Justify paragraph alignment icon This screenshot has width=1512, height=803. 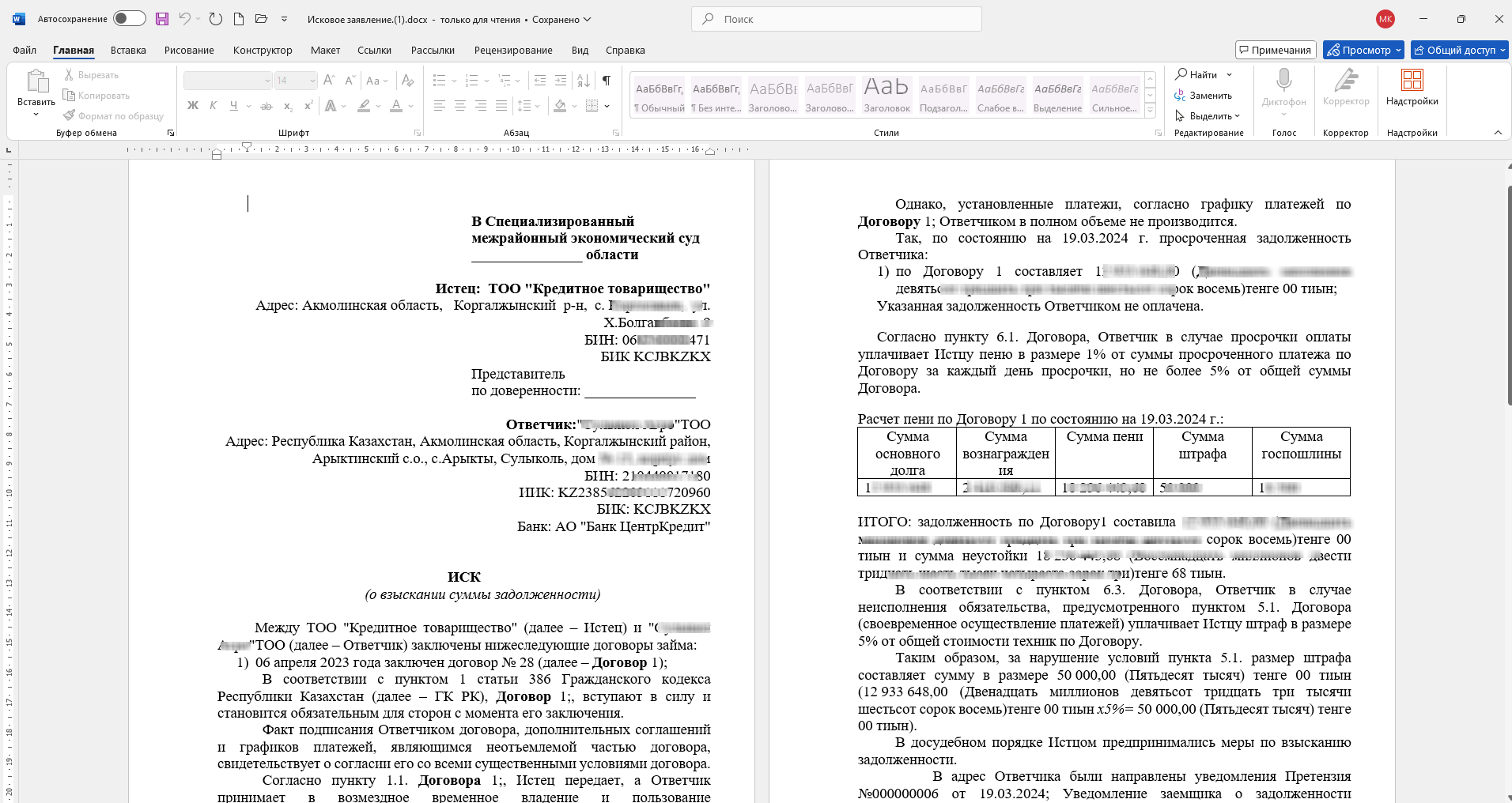pos(501,106)
